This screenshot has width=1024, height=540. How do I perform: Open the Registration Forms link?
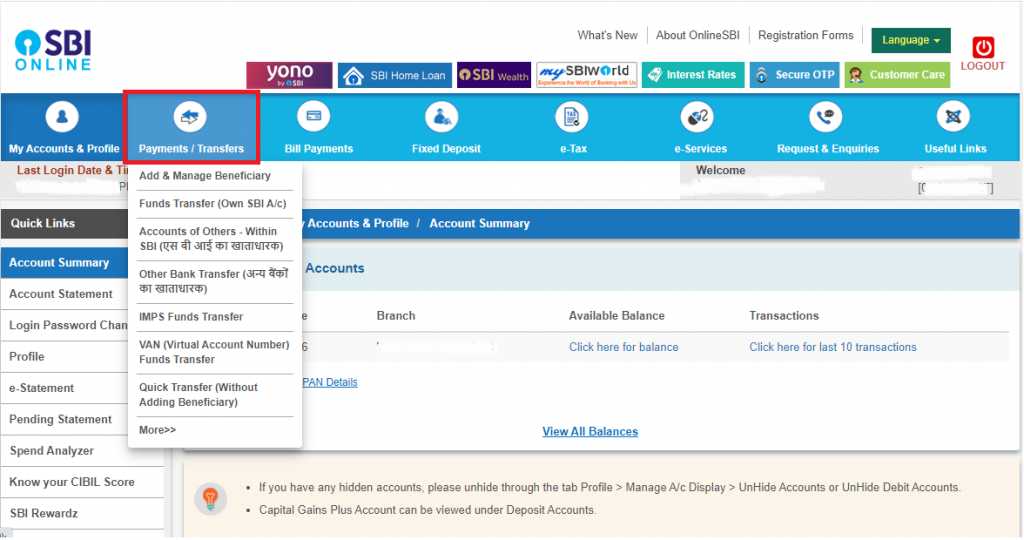pos(805,35)
